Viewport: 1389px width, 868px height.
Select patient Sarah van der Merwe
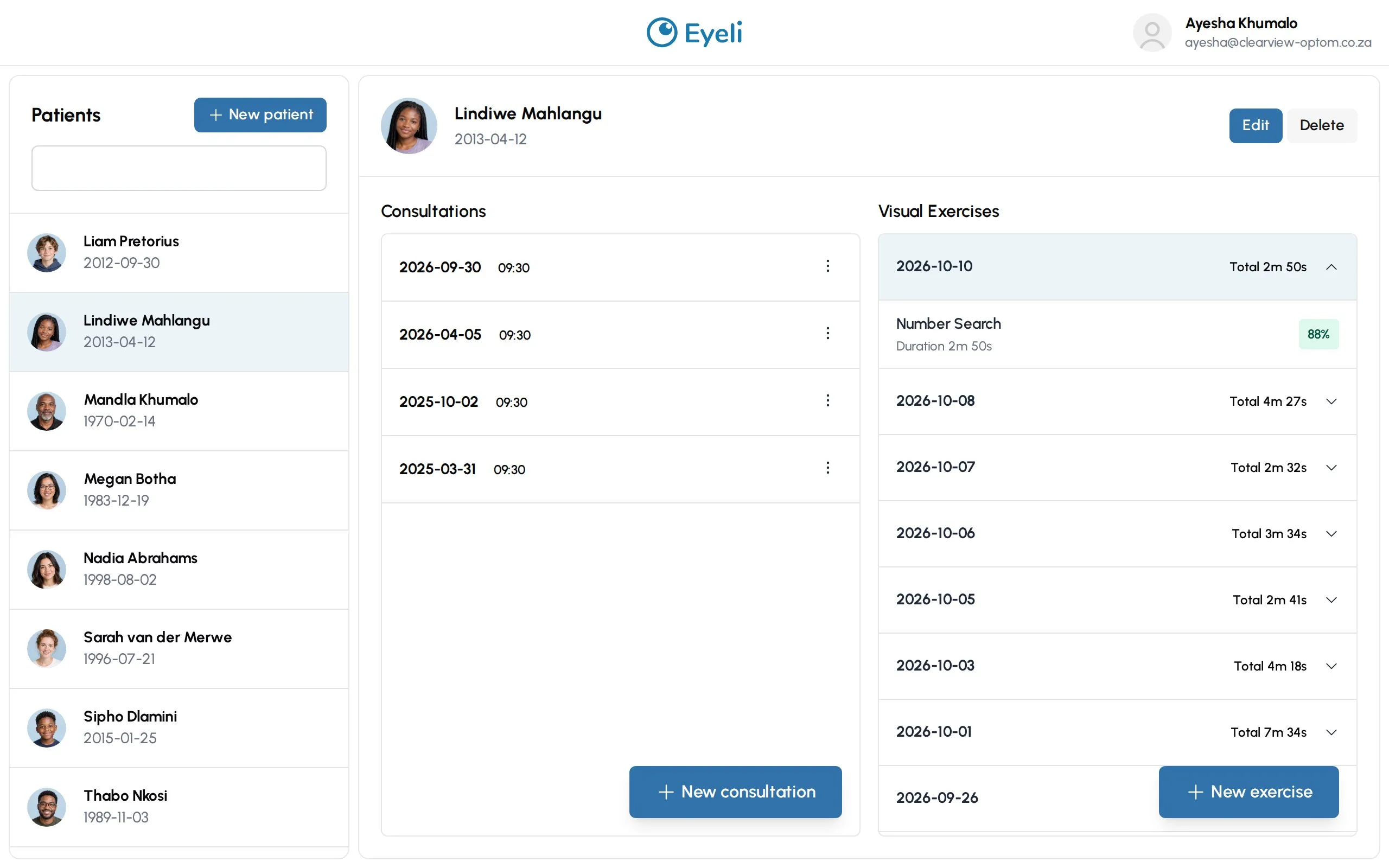pos(179,649)
